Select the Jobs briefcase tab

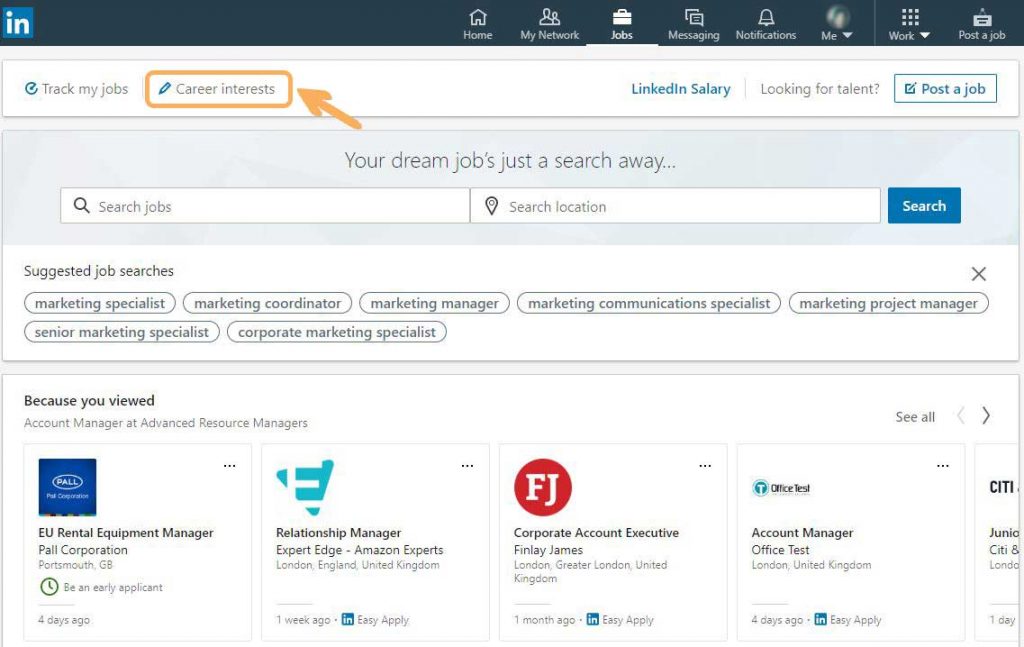tap(622, 24)
